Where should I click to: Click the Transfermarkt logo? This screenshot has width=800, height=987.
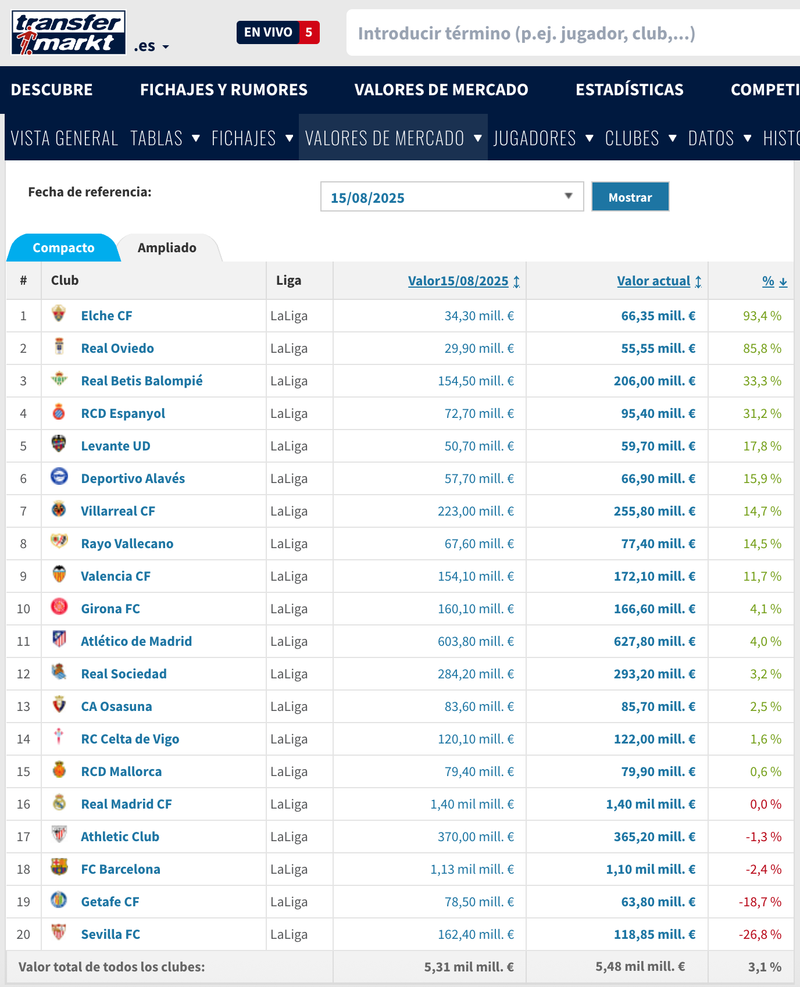(68, 33)
